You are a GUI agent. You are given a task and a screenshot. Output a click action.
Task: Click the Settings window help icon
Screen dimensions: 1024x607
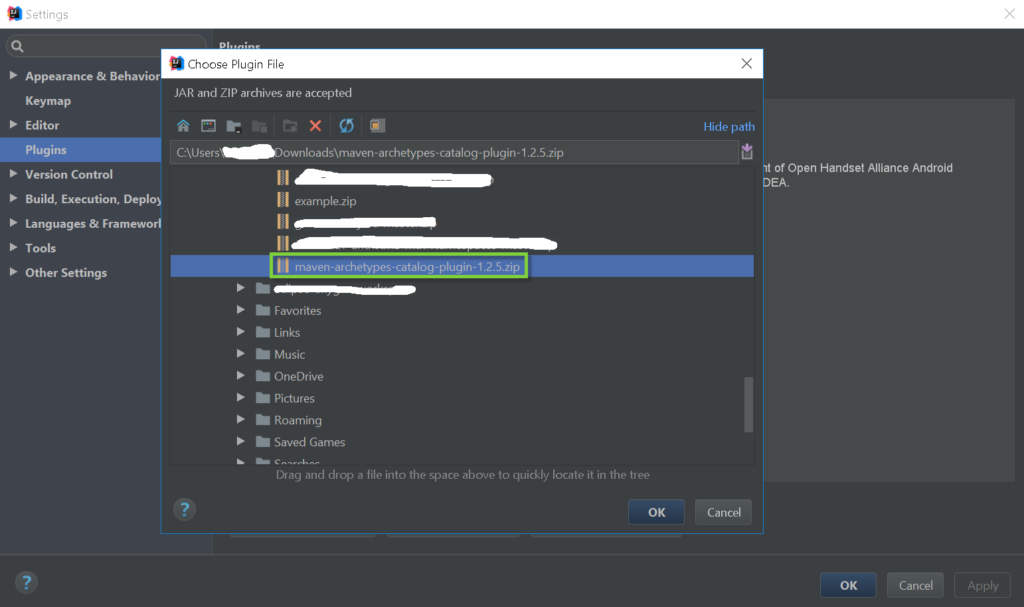[26, 582]
